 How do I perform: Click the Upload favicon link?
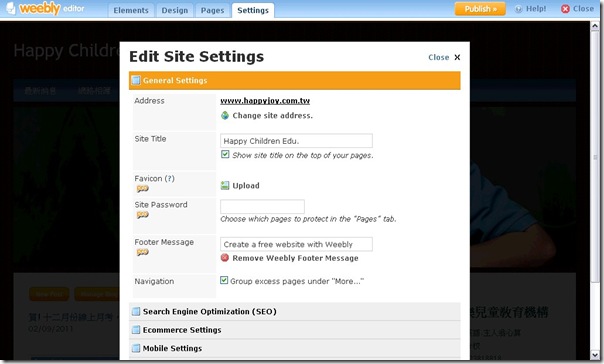pos(246,186)
